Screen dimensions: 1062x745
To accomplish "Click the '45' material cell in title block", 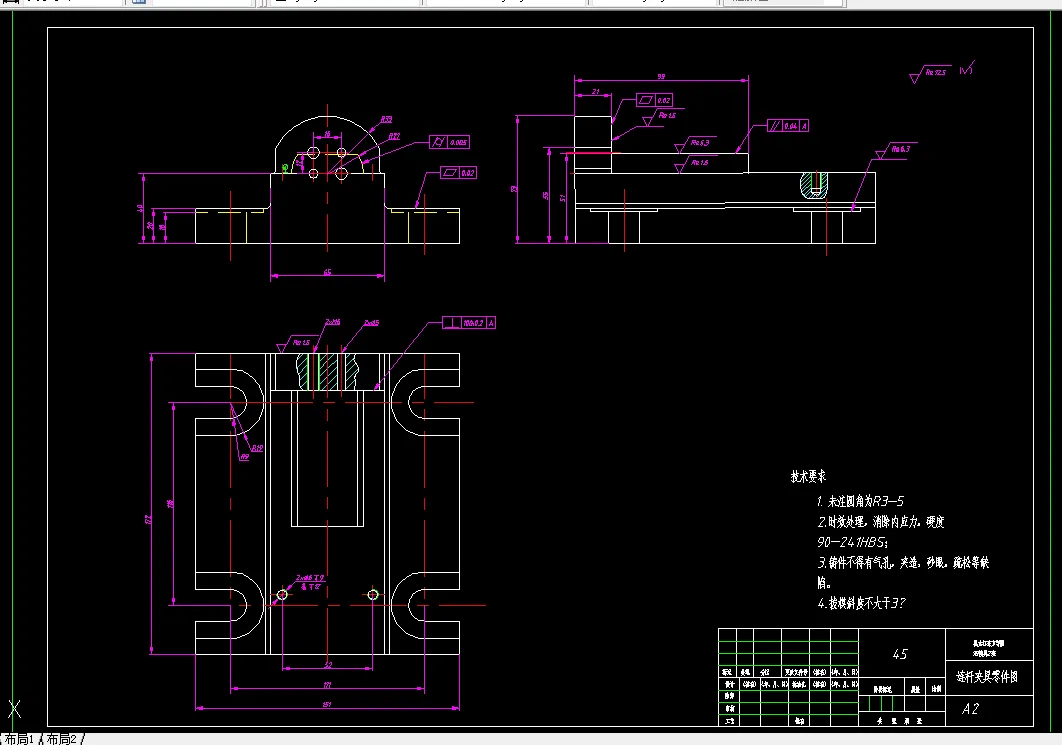I will tap(899, 654).
